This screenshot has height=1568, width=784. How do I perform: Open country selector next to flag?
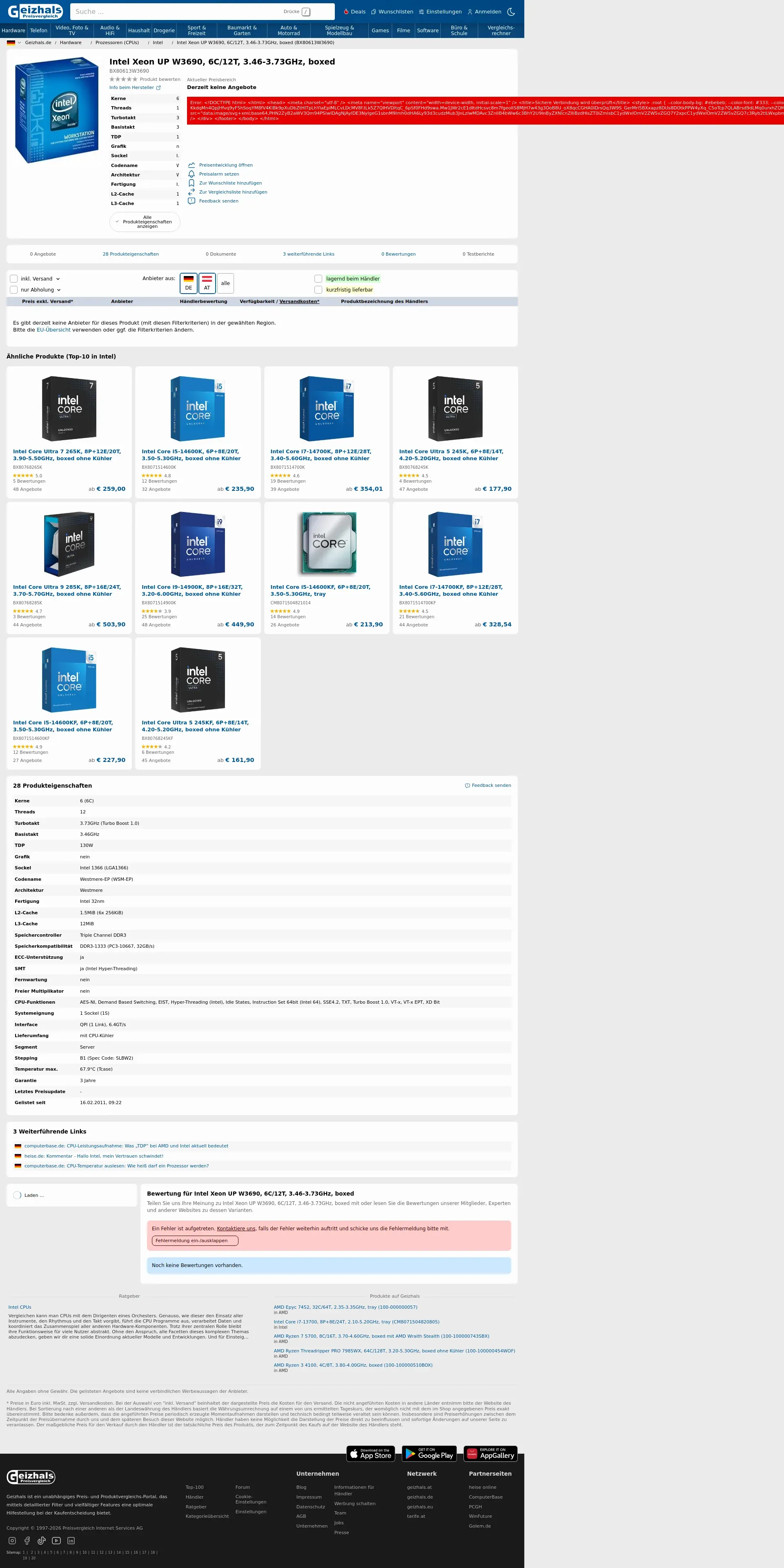pos(19,42)
